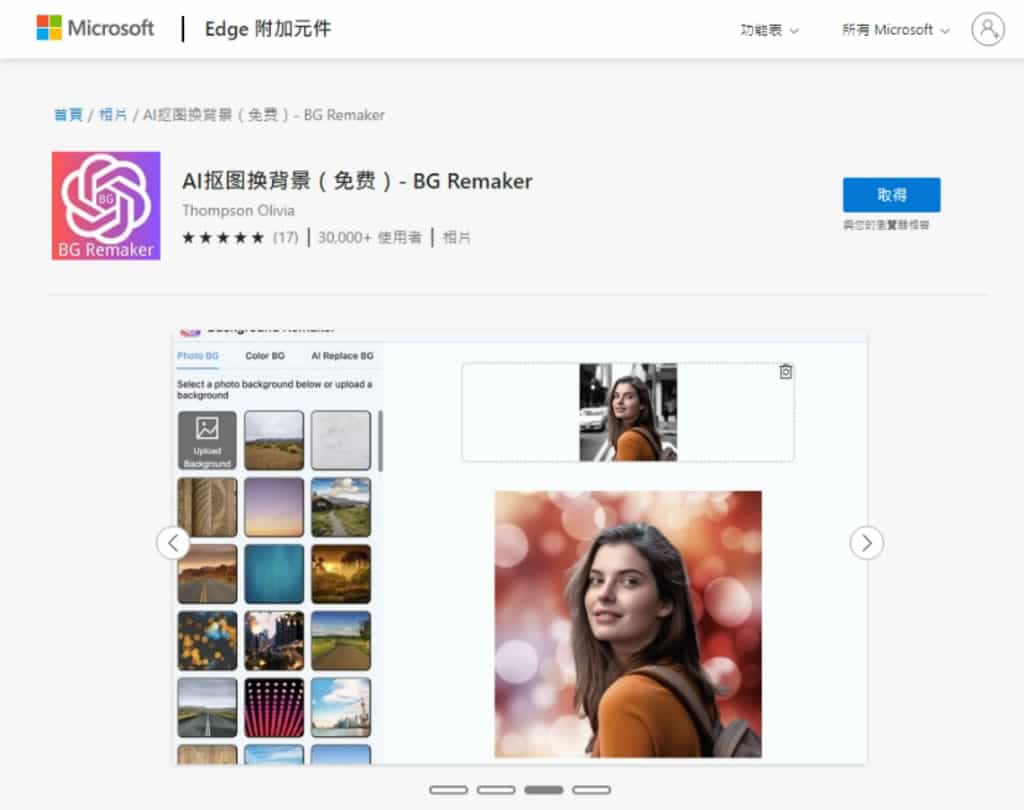This screenshot has height=810, width=1024.
Task: Click the BG Remaker extension logo
Action: [x=106, y=206]
